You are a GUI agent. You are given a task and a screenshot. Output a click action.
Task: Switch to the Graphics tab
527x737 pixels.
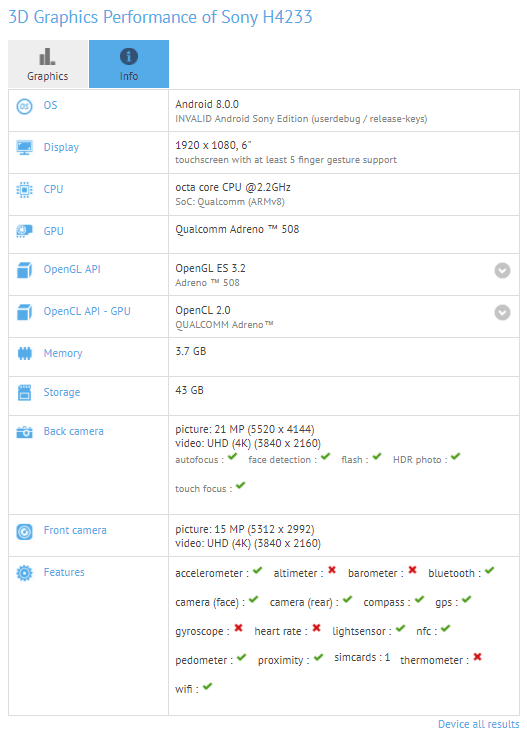click(x=48, y=64)
